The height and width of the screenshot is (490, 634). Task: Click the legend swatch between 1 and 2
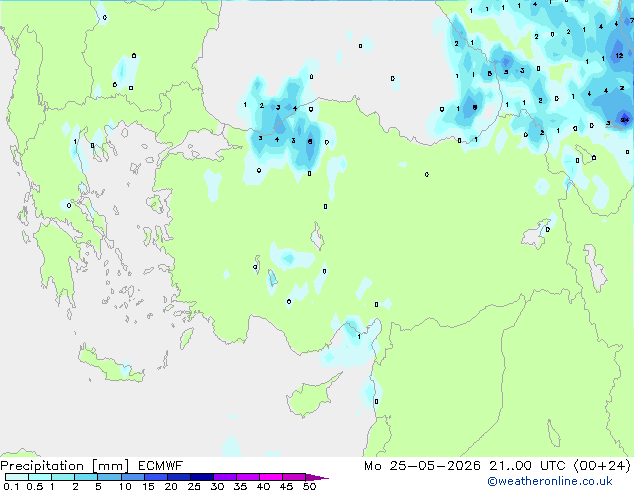pyautogui.click(x=63, y=477)
